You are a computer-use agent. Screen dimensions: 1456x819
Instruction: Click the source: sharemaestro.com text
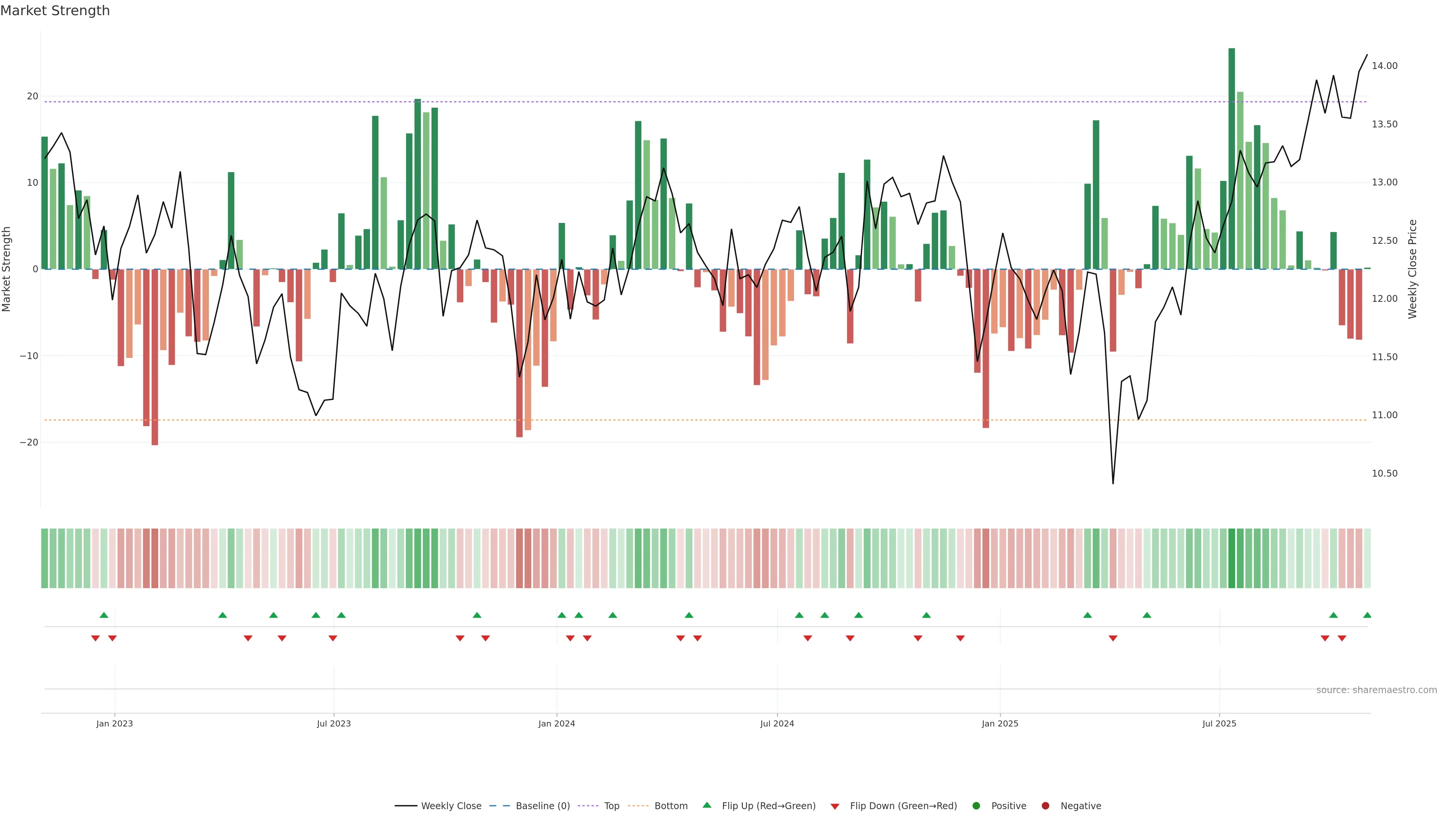click(x=1376, y=690)
